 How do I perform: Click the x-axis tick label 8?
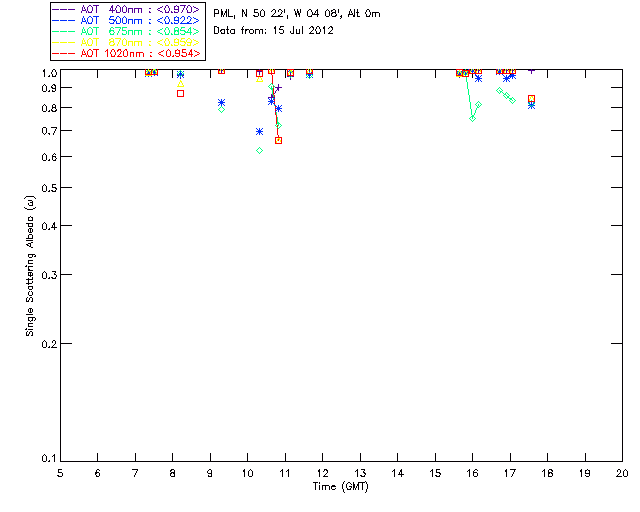tap(173, 473)
